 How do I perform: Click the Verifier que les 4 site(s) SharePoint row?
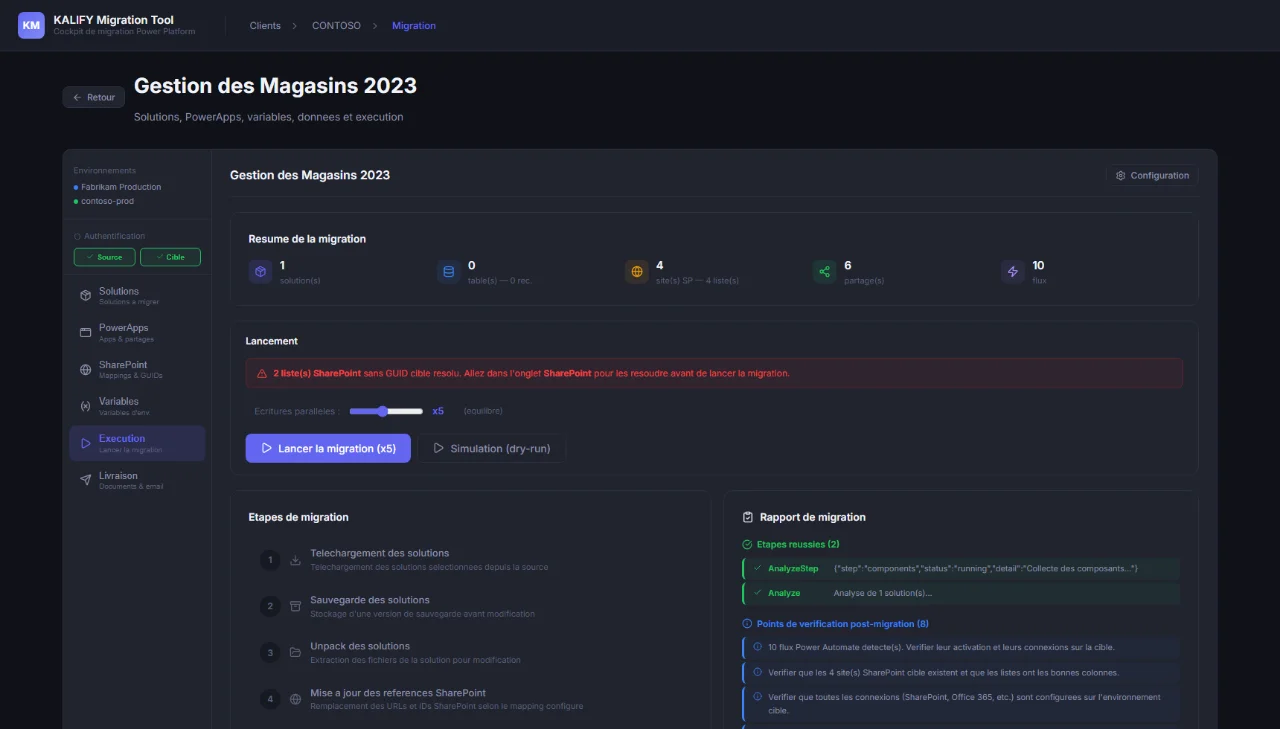tap(961, 672)
